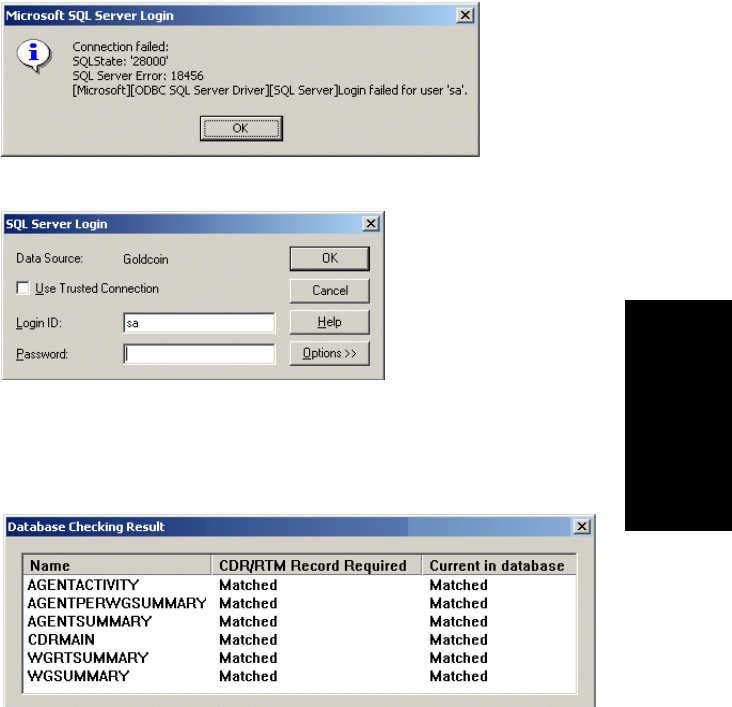Click OK in SQL Server Login dialog

330,258
